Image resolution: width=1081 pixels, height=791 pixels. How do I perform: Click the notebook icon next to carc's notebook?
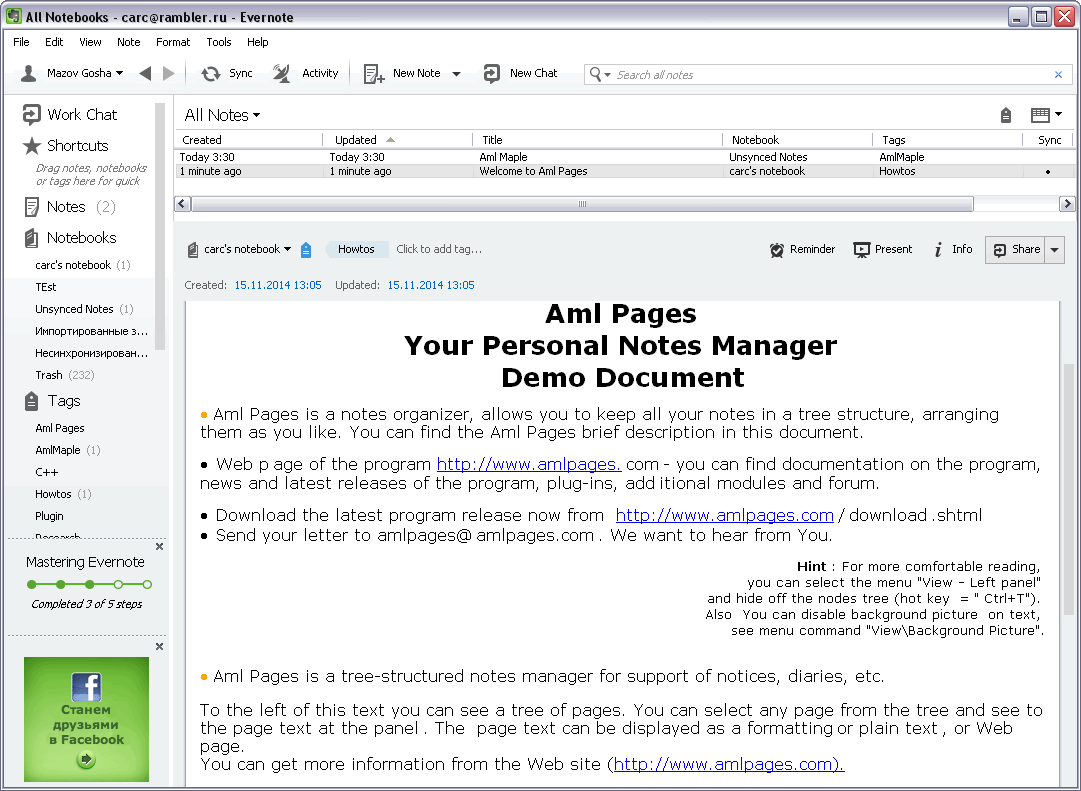coord(193,250)
